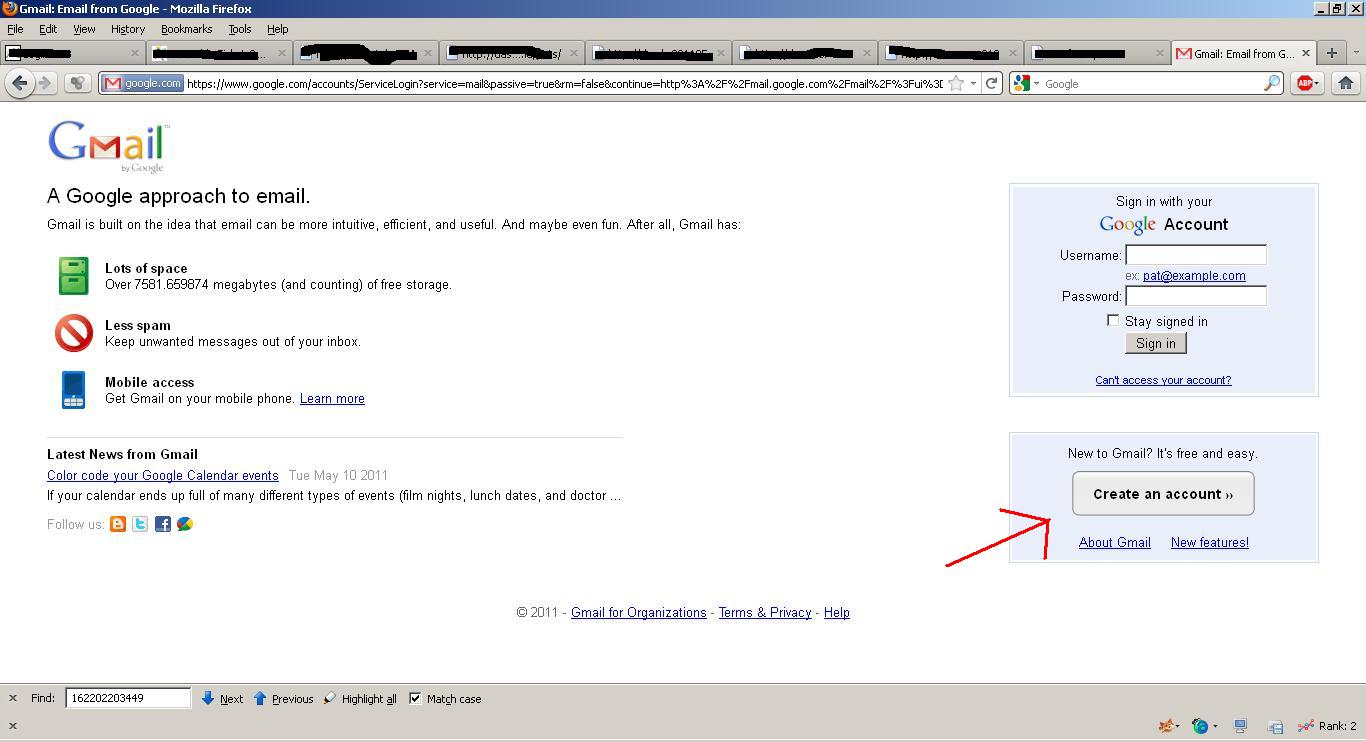Open Color code your Google Calendar events
The image size is (1366, 742).
(163, 475)
